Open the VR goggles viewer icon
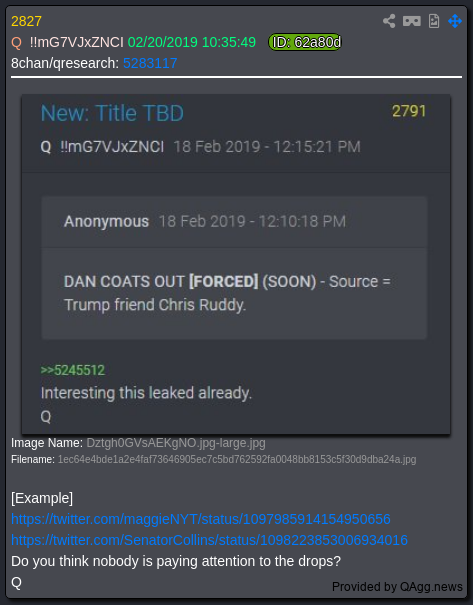This screenshot has width=473, height=605. 412,21
